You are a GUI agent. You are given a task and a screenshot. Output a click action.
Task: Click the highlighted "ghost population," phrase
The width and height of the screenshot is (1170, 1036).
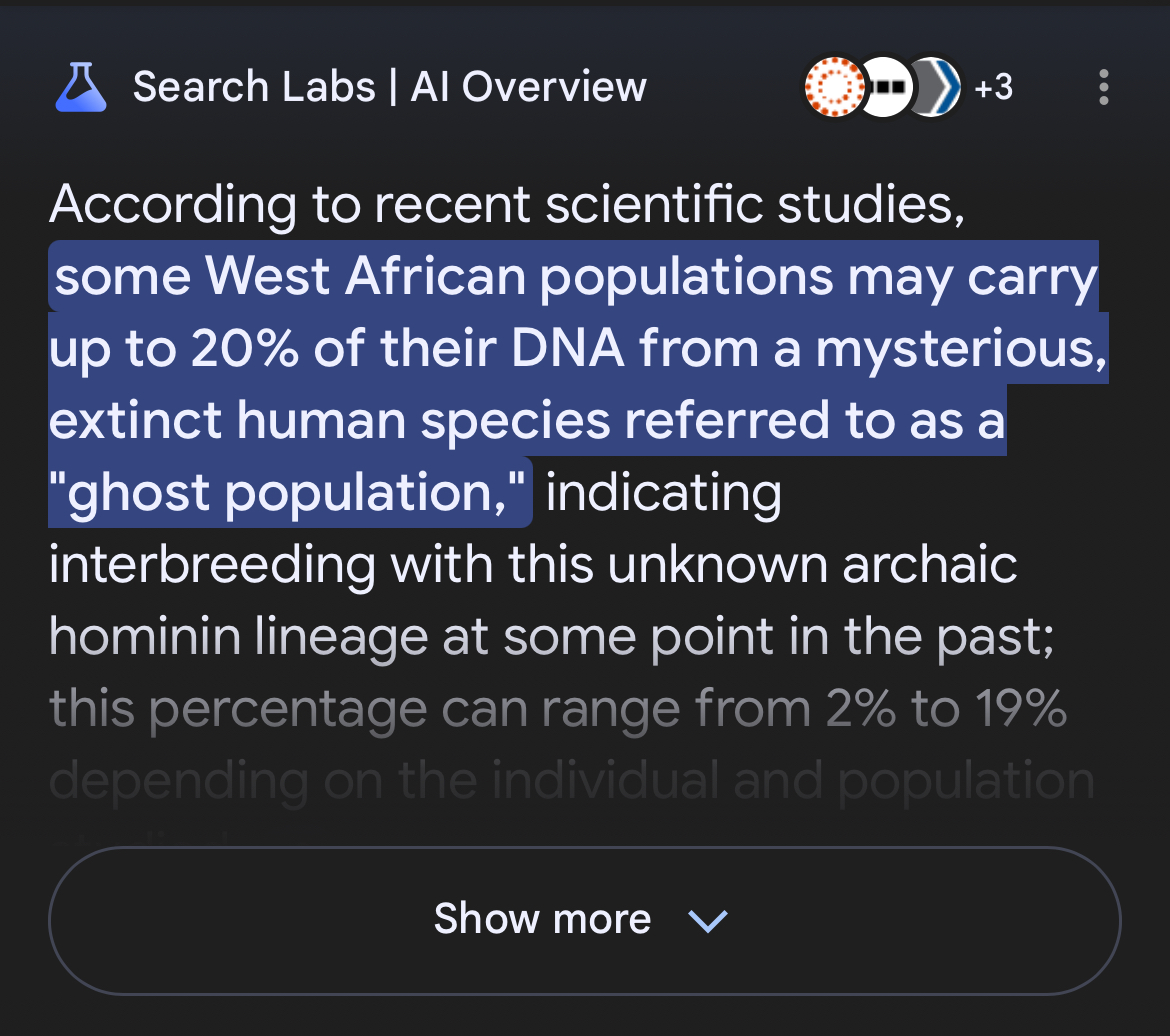pyautogui.click(x=290, y=492)
